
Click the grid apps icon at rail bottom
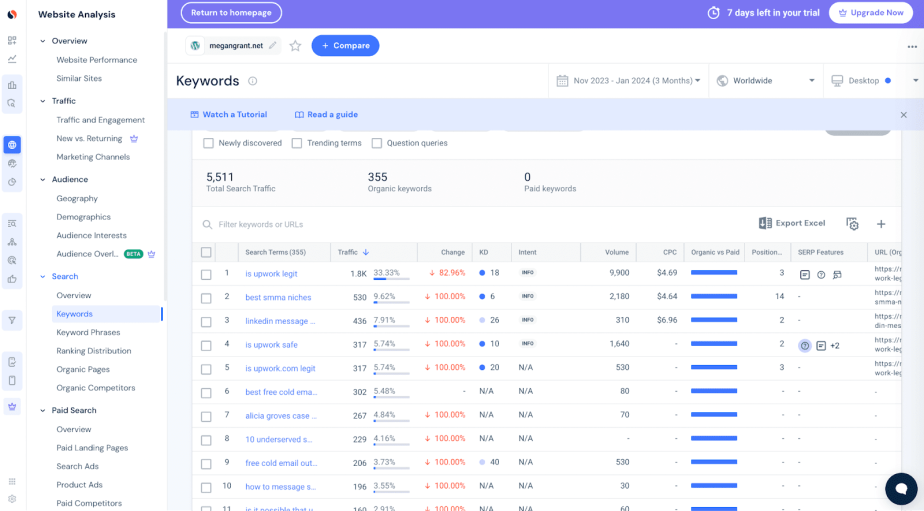tap(12, 482)
